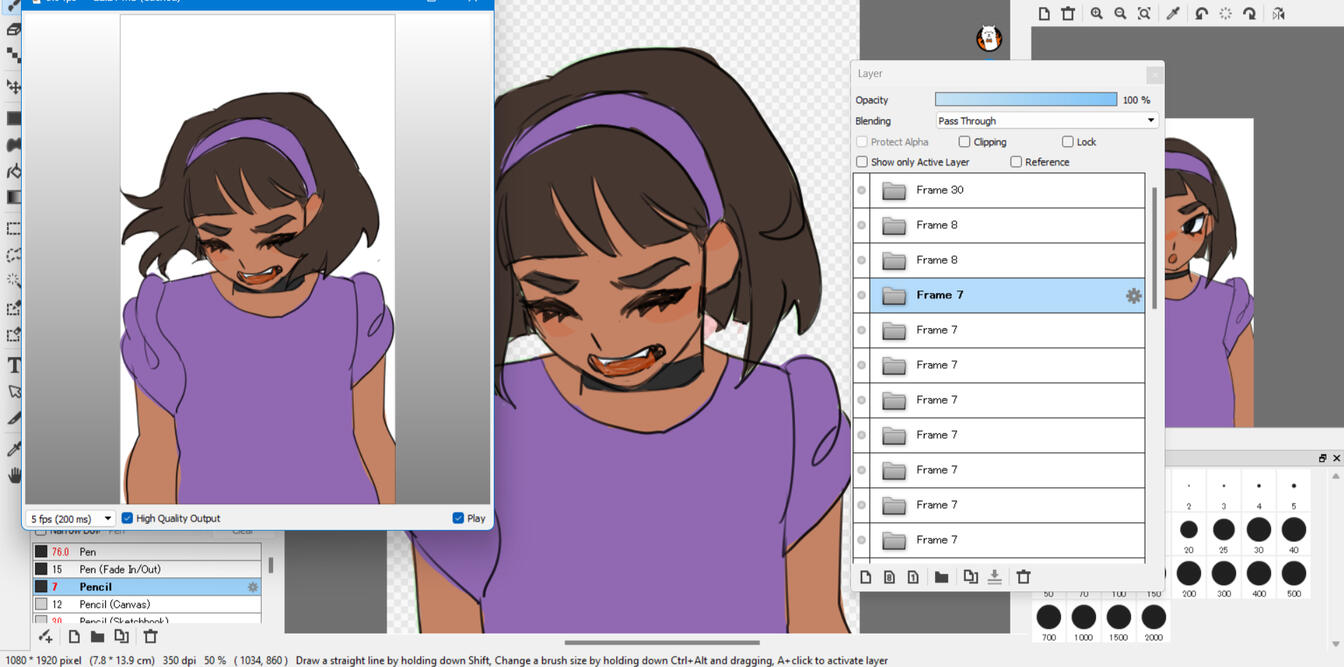Click the Redo icon in the top toolbar
The width and height of the screenshot is (1344, 667).
click(x=1250, y=14)
